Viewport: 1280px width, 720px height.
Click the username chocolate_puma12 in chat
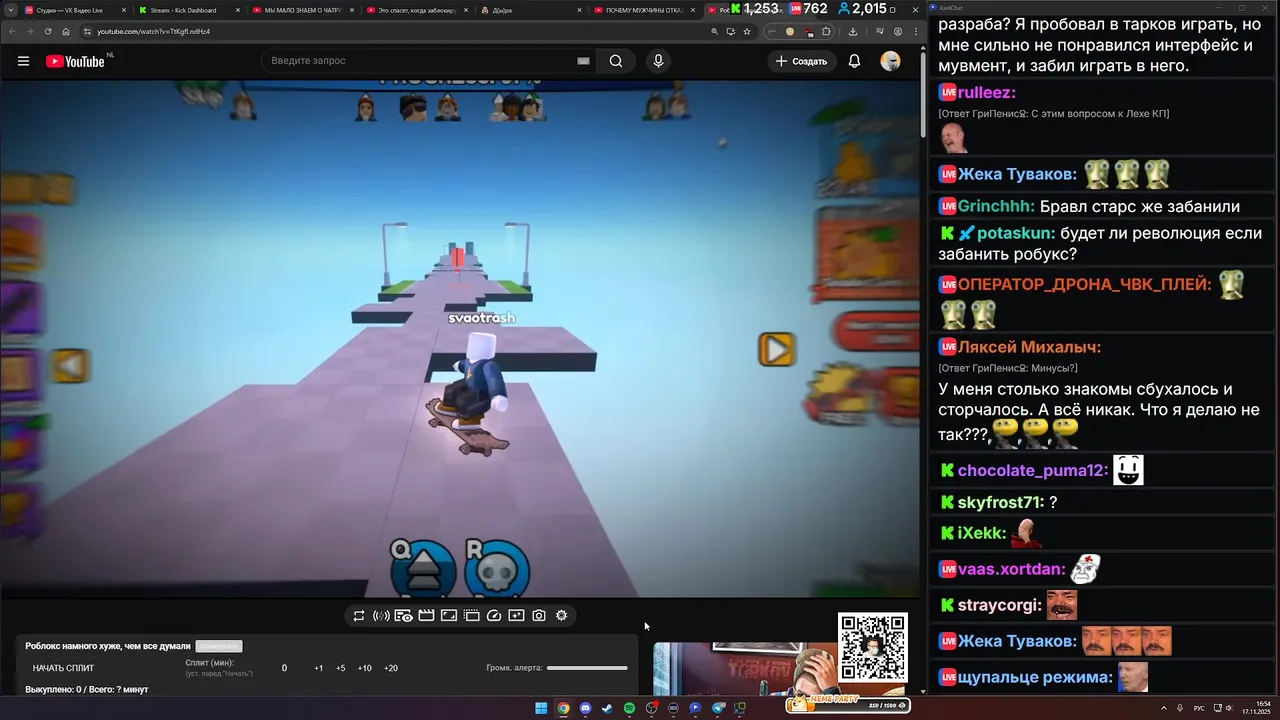point(1033,470)
